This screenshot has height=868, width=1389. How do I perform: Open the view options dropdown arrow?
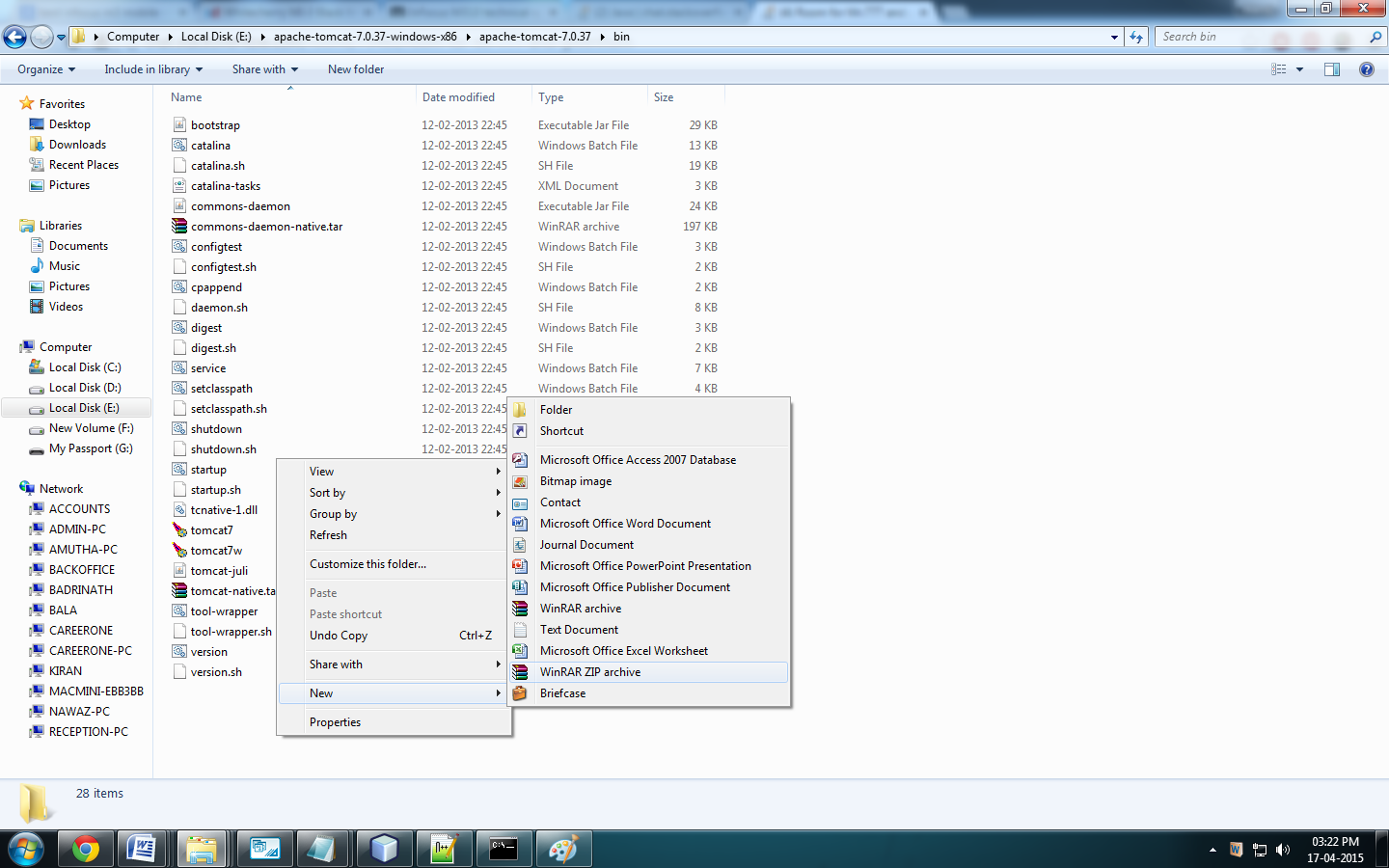[x=1299, y=69]
